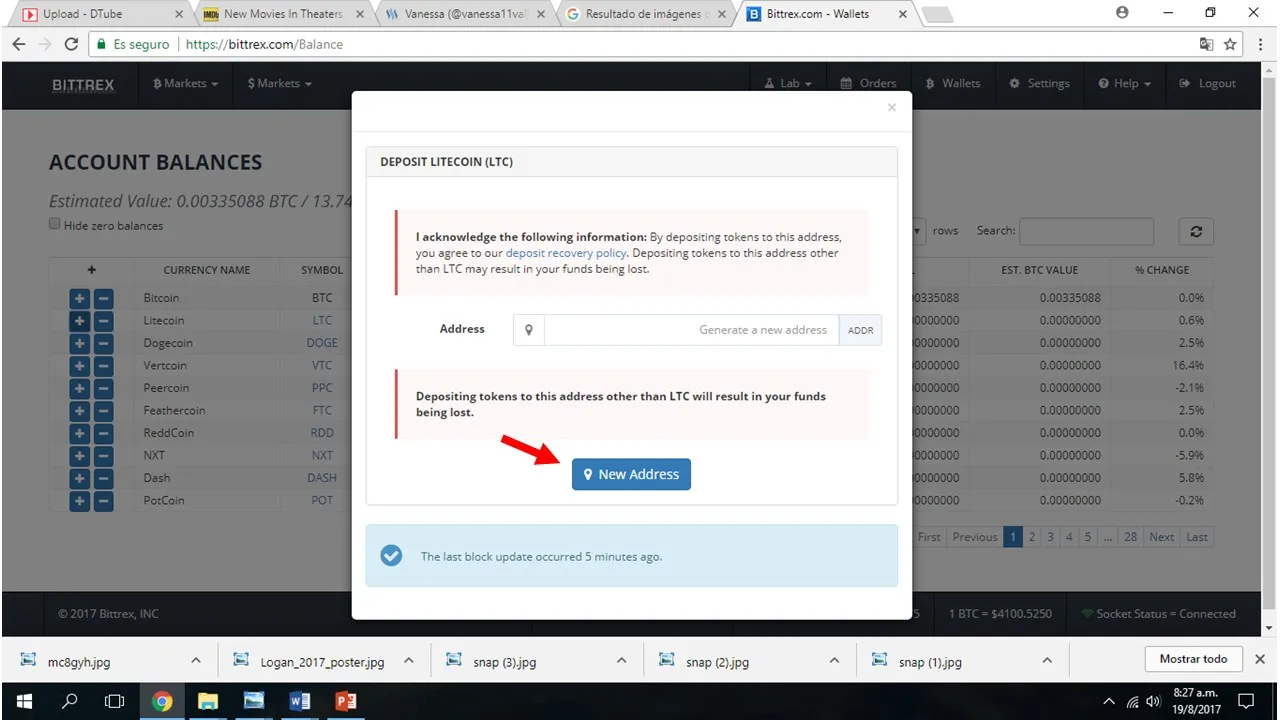Click the plus deposit icon for NXT
Screen dimensions: 1280x720
pyautogui.click(x=79, y=456)
